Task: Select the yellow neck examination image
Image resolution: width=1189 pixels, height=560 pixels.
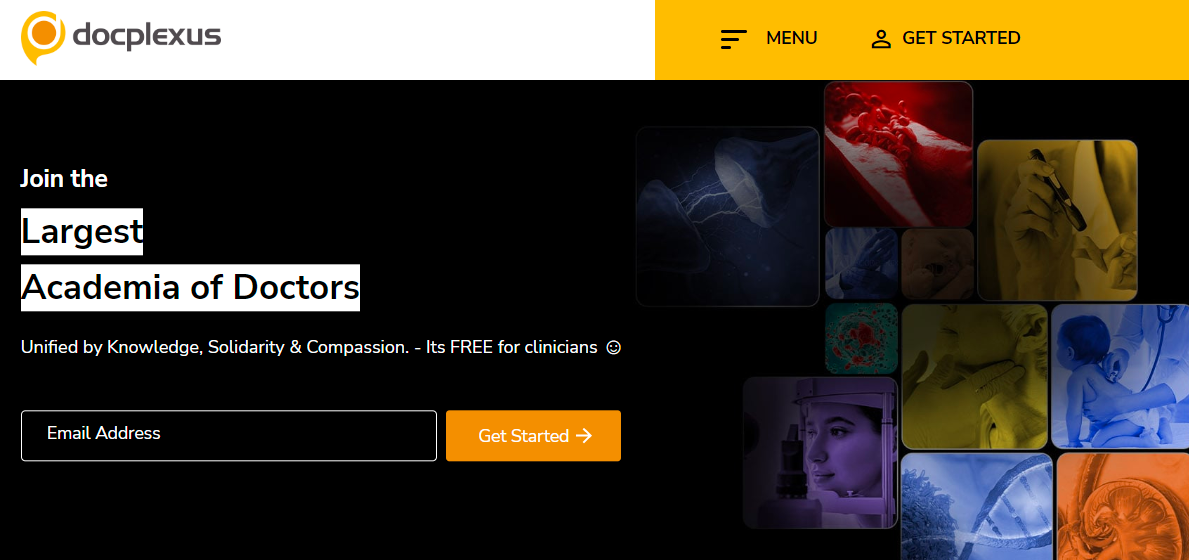Action: 974,377
